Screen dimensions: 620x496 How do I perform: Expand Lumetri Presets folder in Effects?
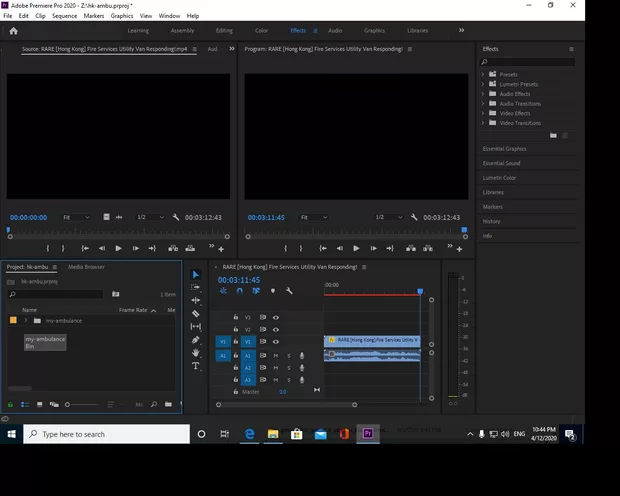[x=483, y=84]
